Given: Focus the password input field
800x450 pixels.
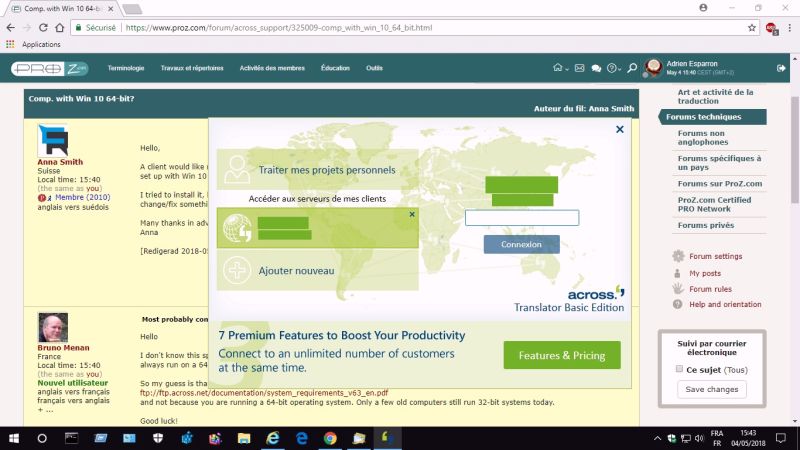Looking at the screenshot, I should coord(521,218).
